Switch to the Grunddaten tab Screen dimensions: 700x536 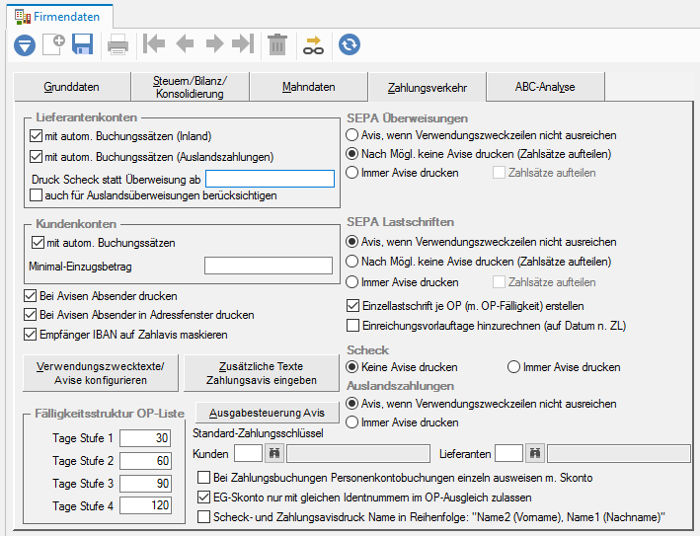71,87
